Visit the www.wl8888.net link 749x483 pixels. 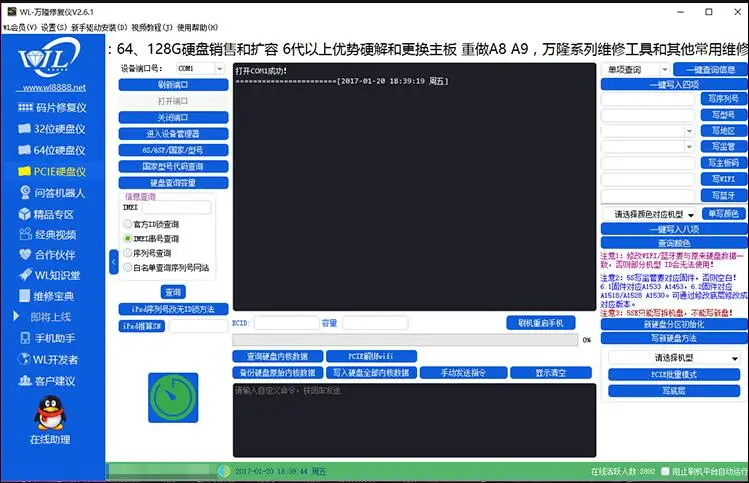[x=54, y=88]
